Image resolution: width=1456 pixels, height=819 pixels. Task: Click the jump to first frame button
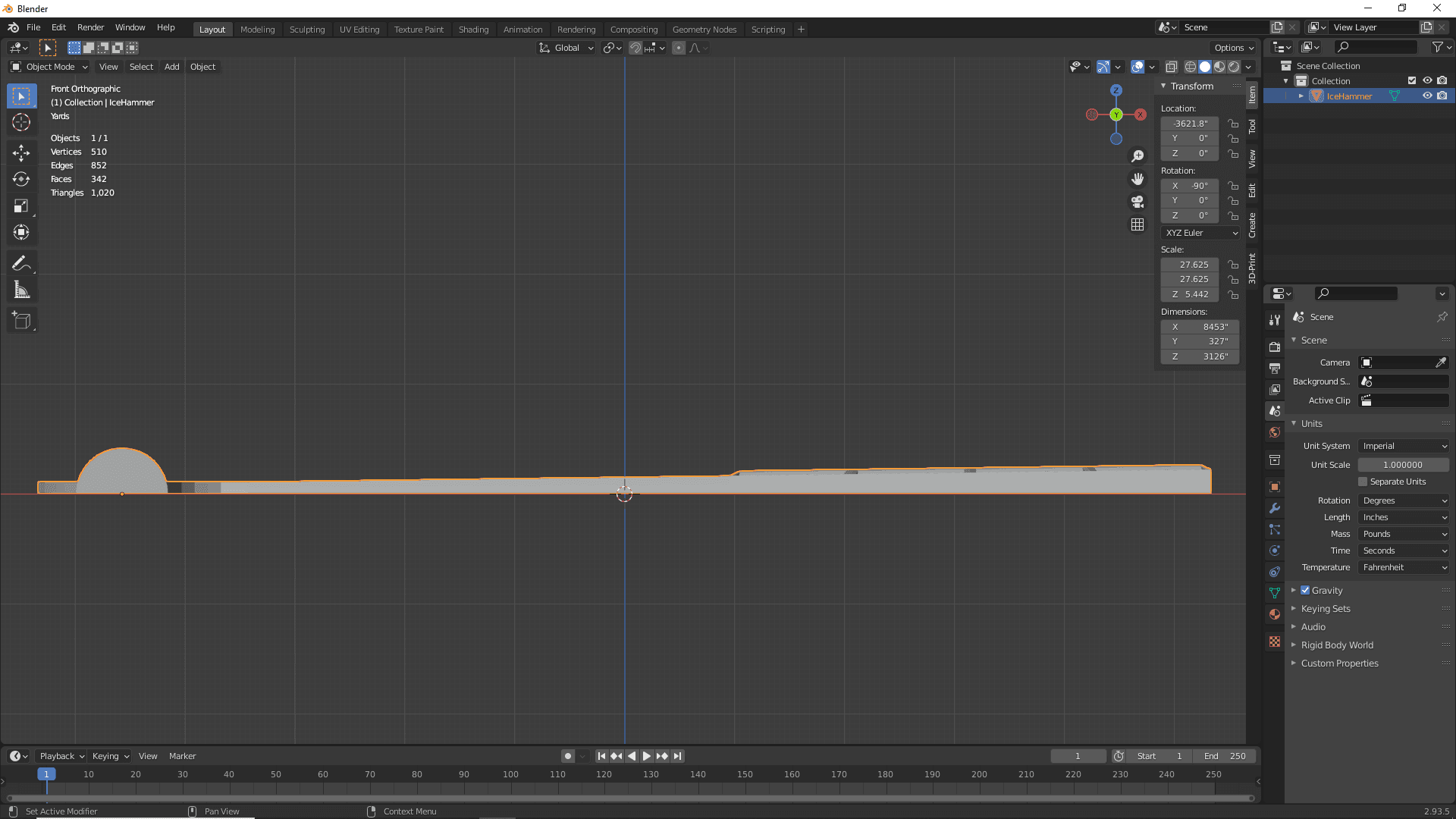pos(601,756)
